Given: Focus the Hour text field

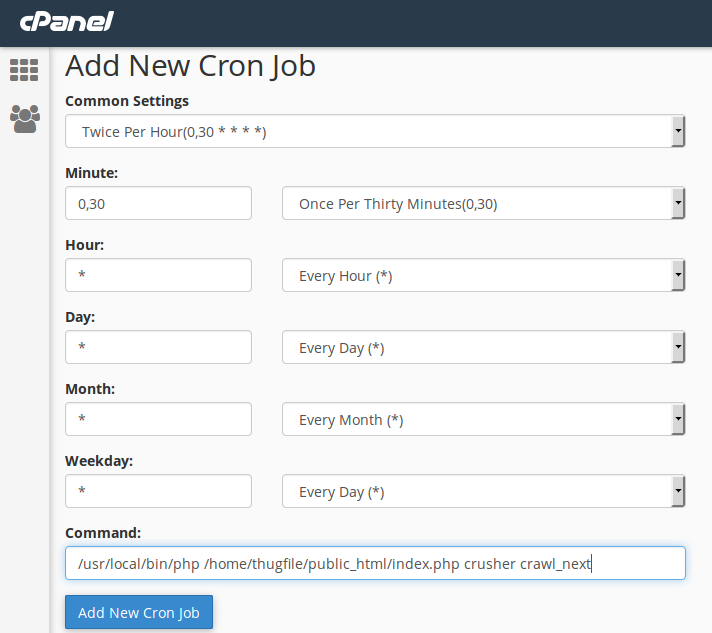Looking at the screenshot, I should tap(158, 275).
